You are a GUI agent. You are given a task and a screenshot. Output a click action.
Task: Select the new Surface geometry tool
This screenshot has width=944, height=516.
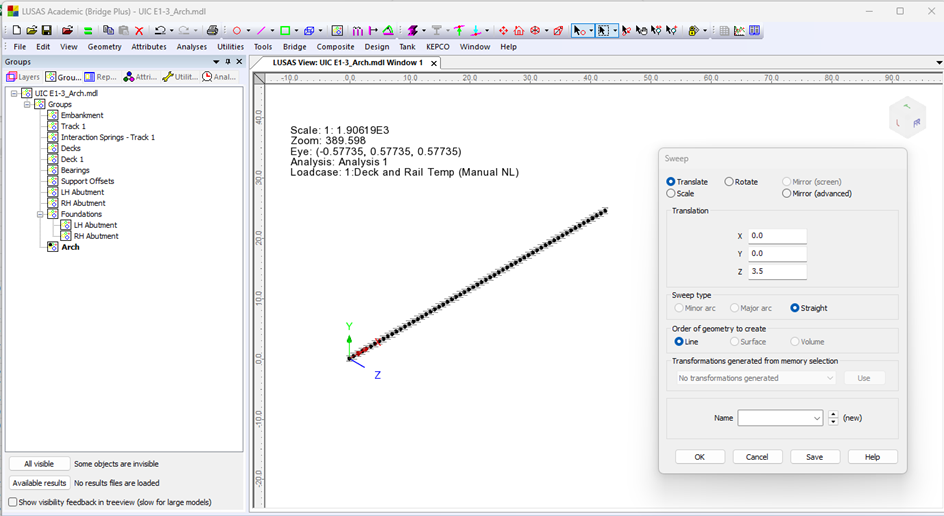point(285,31)
